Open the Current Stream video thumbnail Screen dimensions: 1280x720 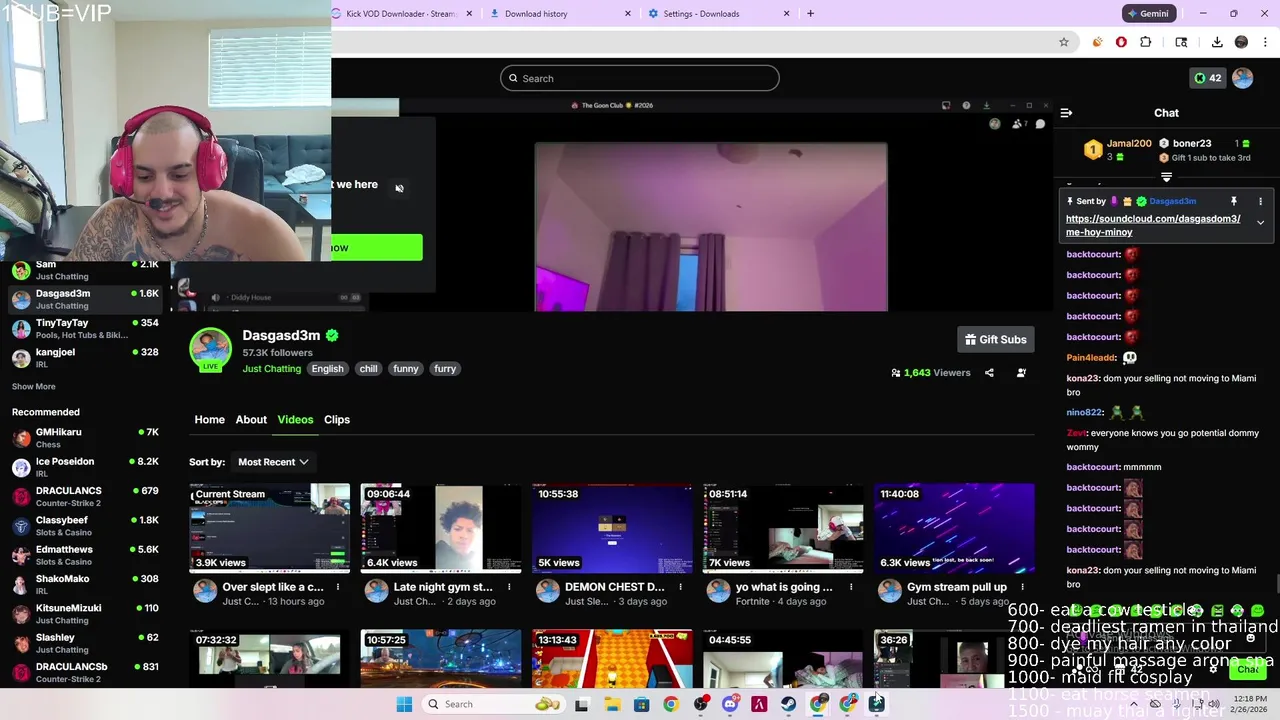click(269, 528)
